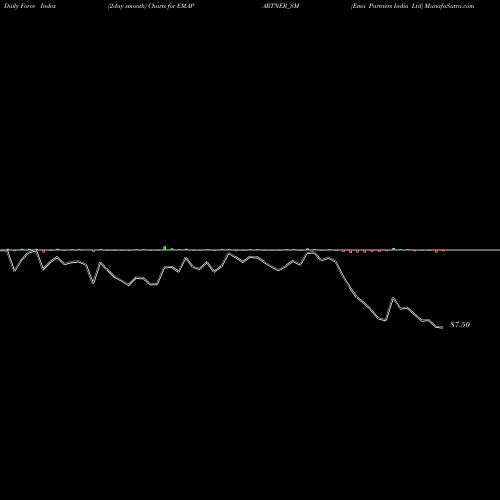The image size is (500, 500).
Task: Click the end point of the force index line
Action: [x=441, y=328]
